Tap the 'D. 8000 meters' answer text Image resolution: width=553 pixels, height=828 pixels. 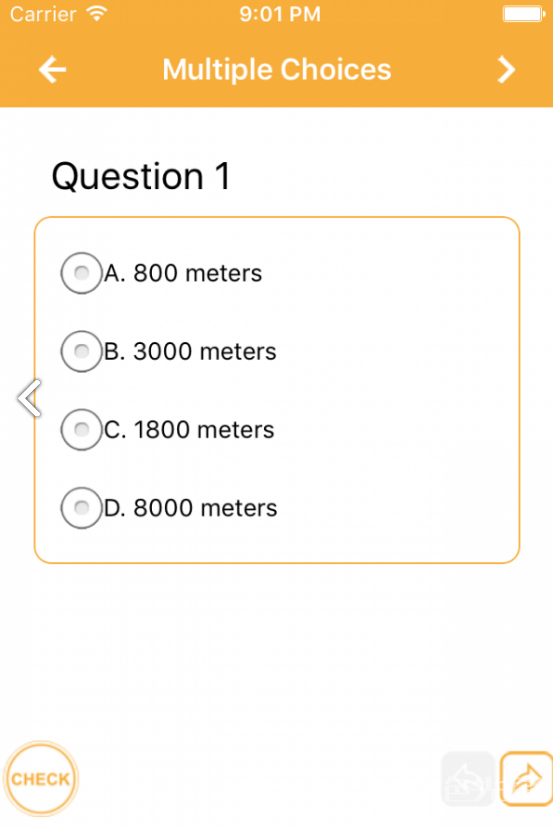(190, 508)
